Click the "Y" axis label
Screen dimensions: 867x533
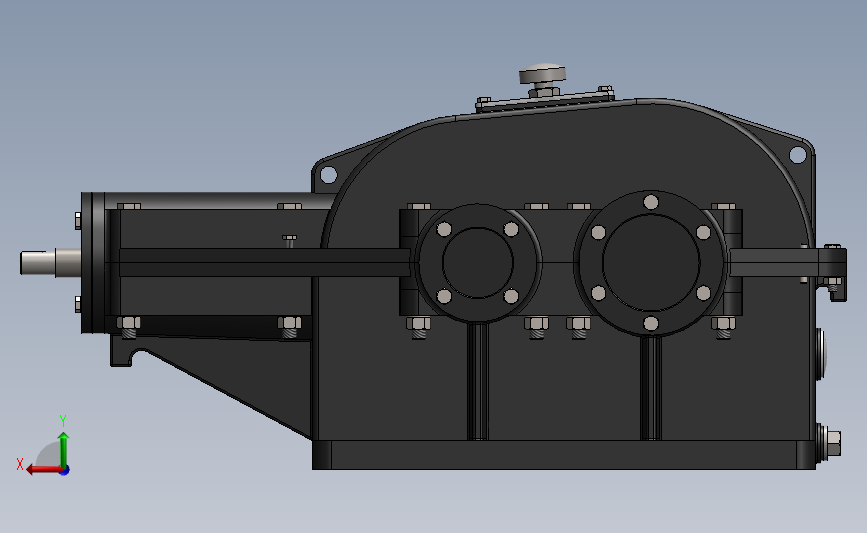click(x=63, y=421)
